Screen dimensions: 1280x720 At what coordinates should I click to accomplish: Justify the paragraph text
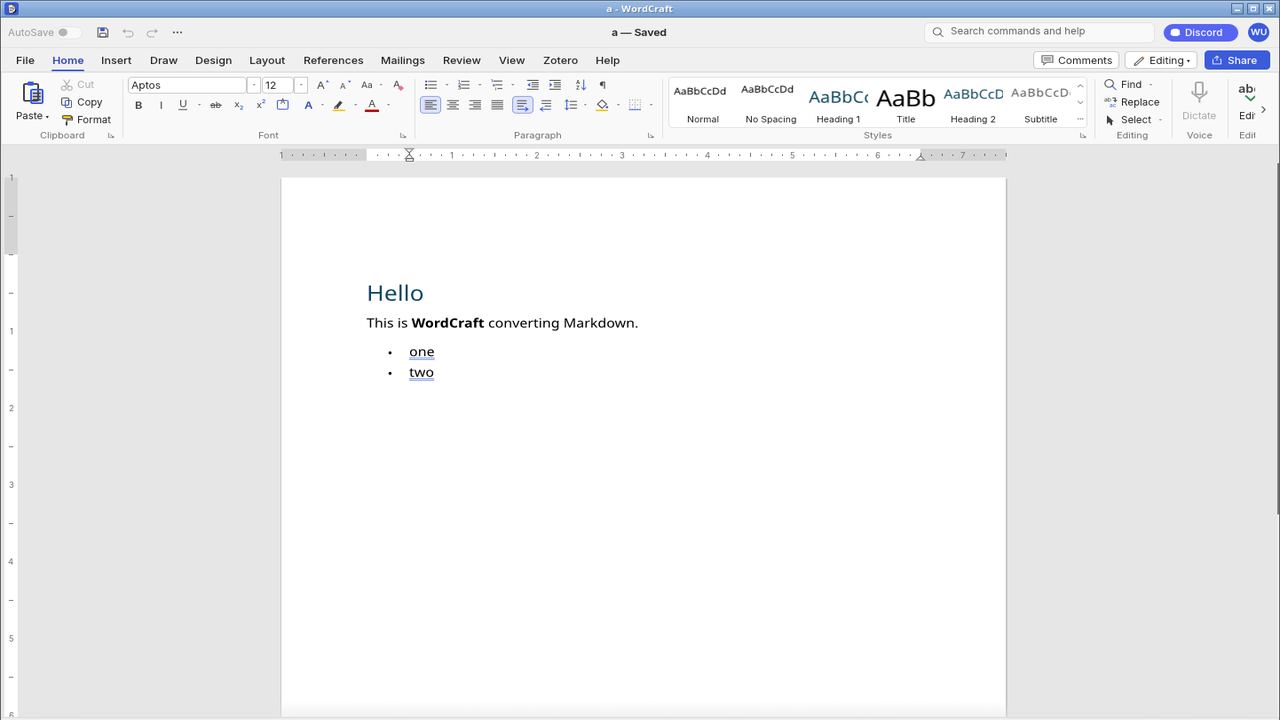pyautogui.click(x=497, y=105)
